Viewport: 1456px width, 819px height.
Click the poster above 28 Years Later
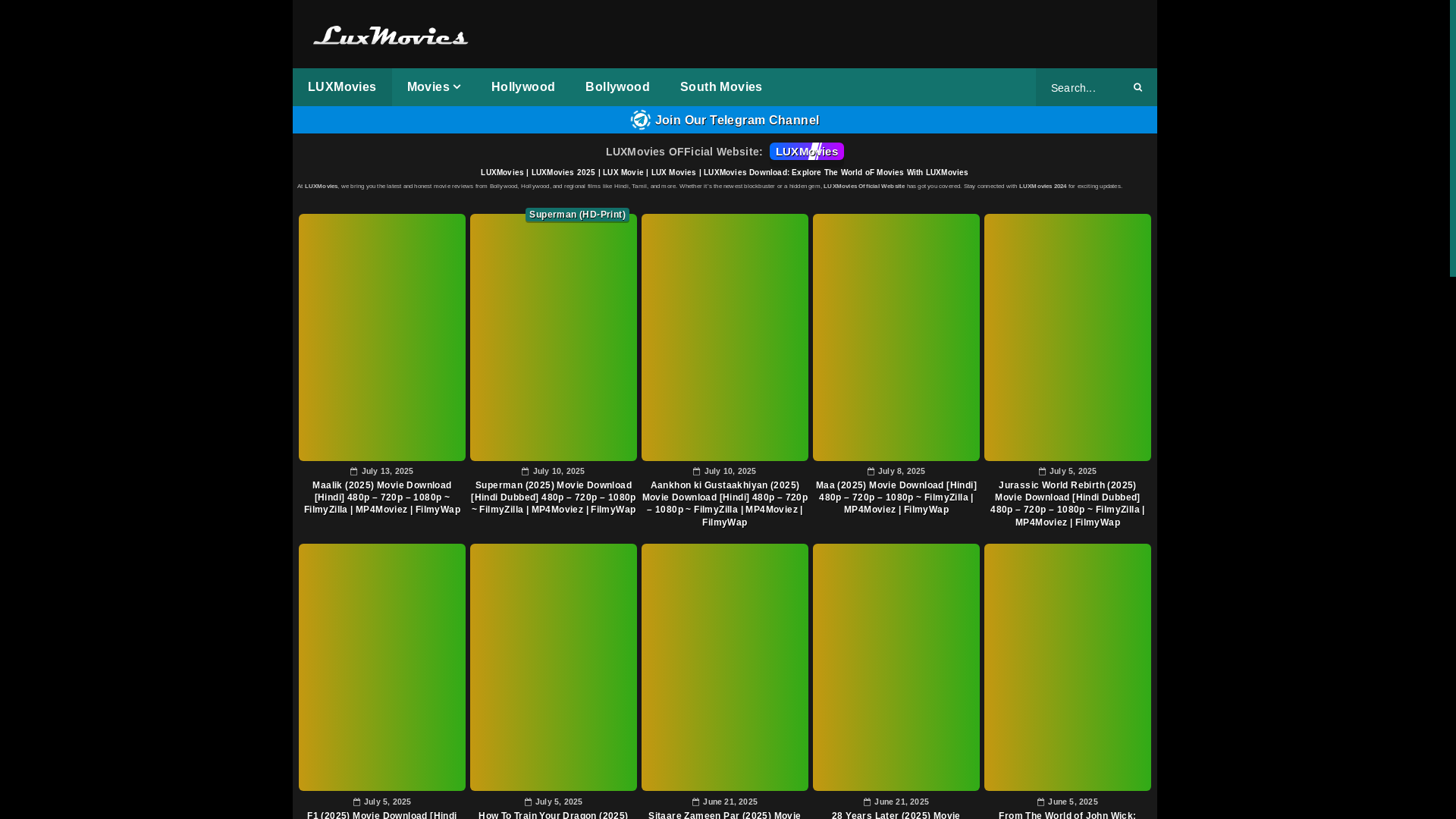(896, 667)
